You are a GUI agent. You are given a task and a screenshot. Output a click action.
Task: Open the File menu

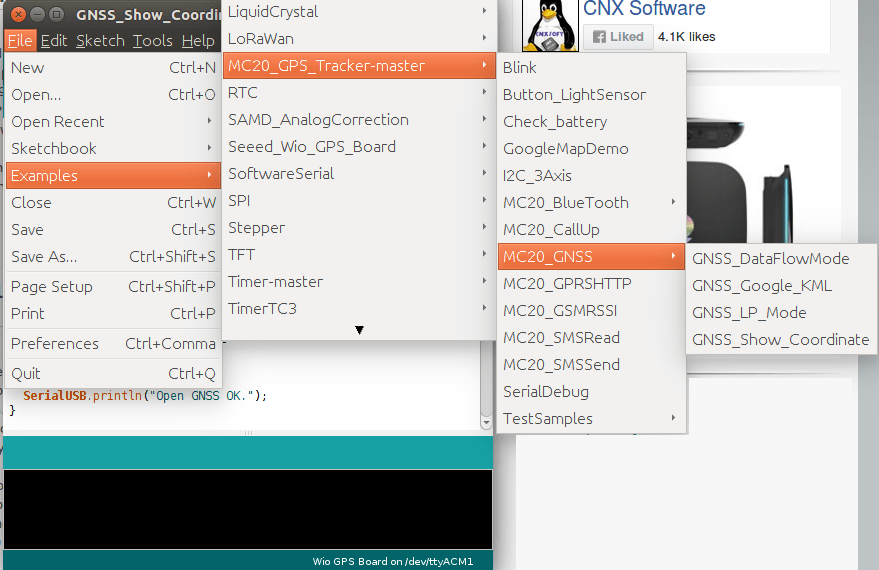[x=20, y=41]
